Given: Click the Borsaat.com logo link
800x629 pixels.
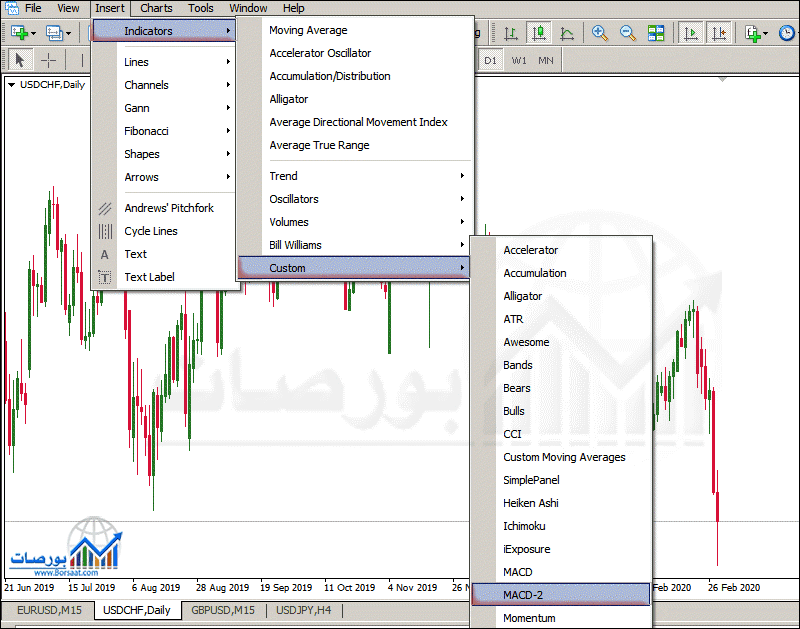Looking at the screenshot, I should point(66,547).
